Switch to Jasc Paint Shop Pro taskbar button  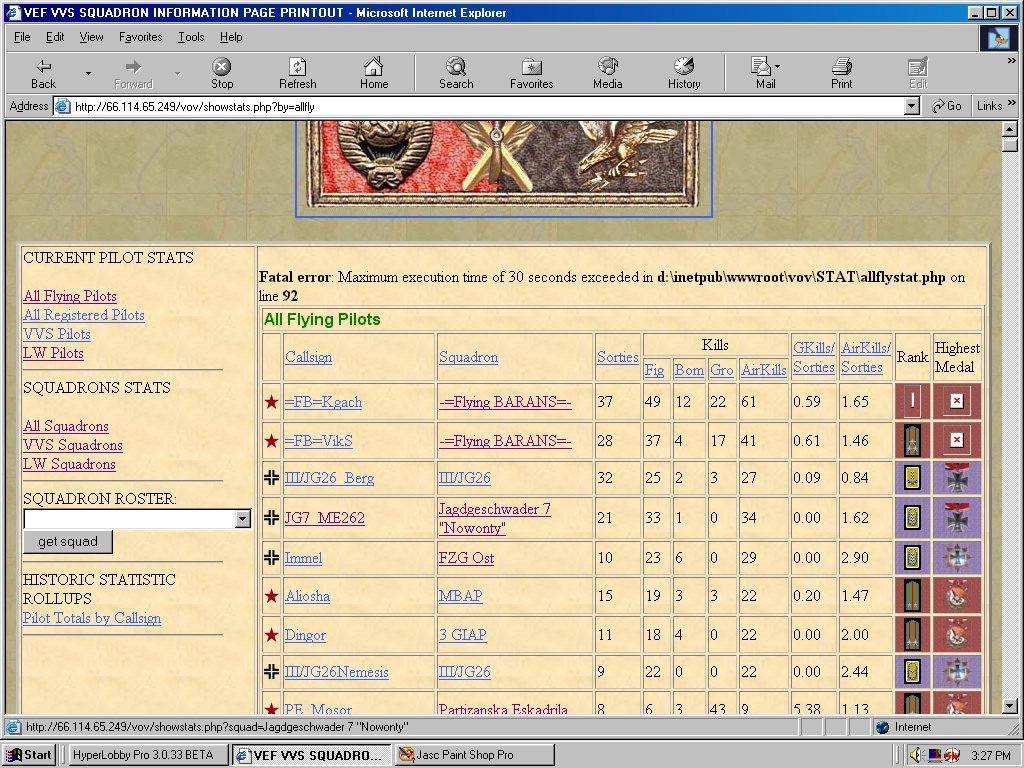474,755
